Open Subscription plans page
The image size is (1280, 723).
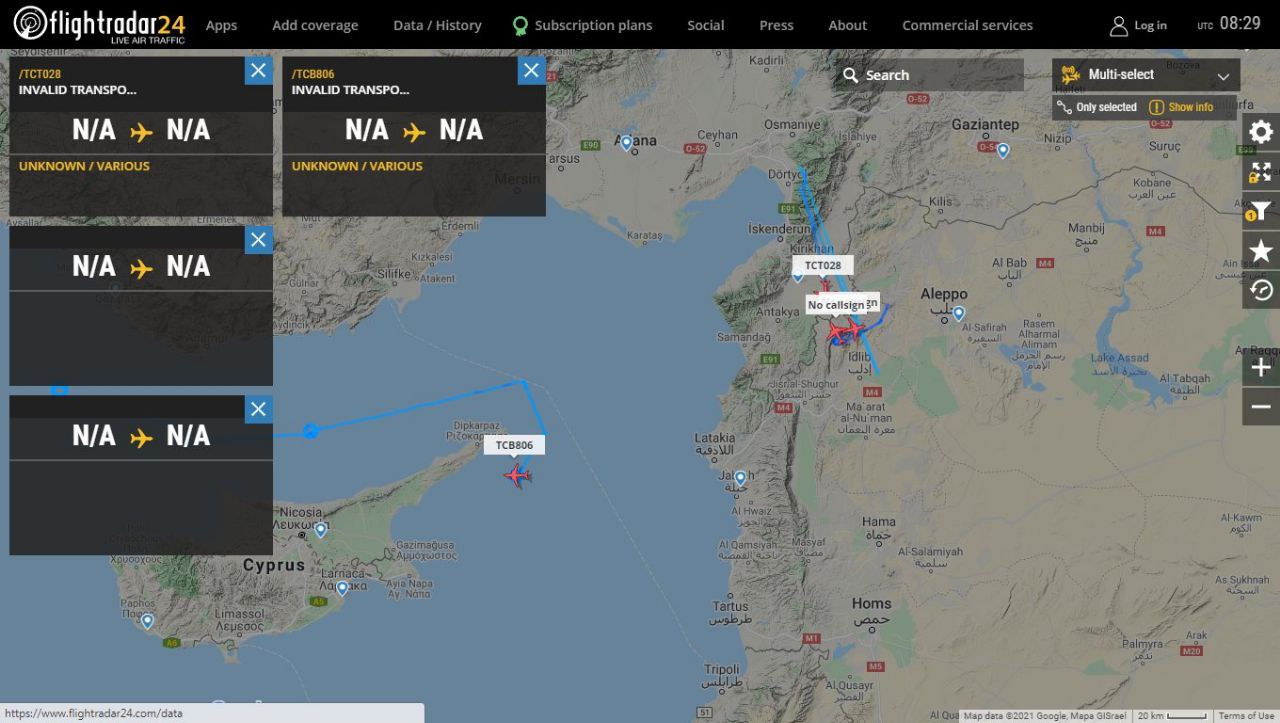click(x=582, y=25)
